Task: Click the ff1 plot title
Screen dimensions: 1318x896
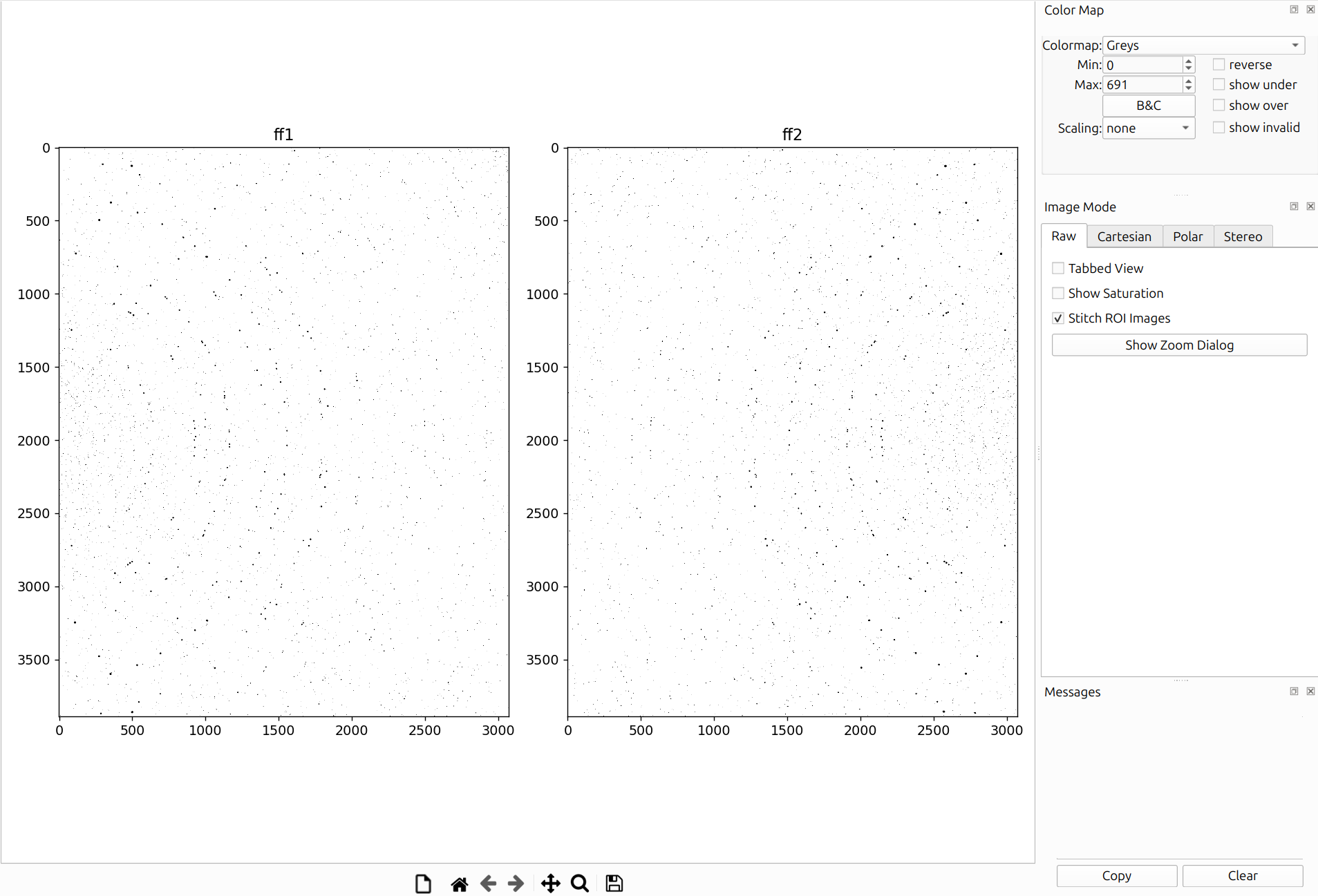Action: pyautogui.click(x=283, y=134)
